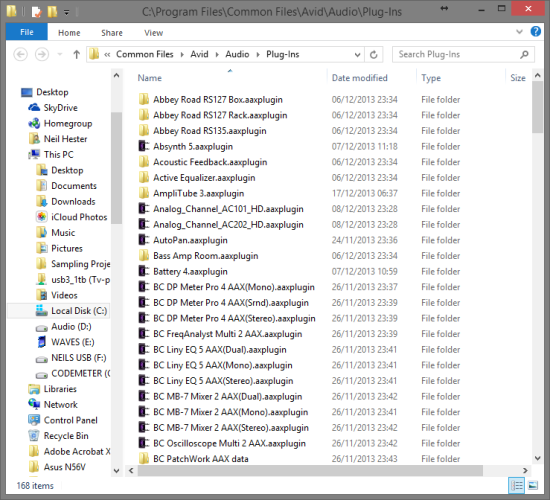The height and width of the screenshot is (500, 550).
Task: Open the Share ribbon tab
Action: (x=112, y=33)
